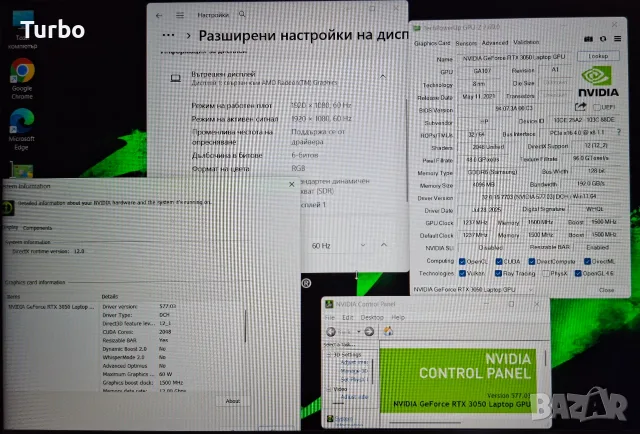Viewport: 640px width, 434px height.
Task: Open Desktop menu in NVIDIA Control Panel
Action: (x=372, y=317)
